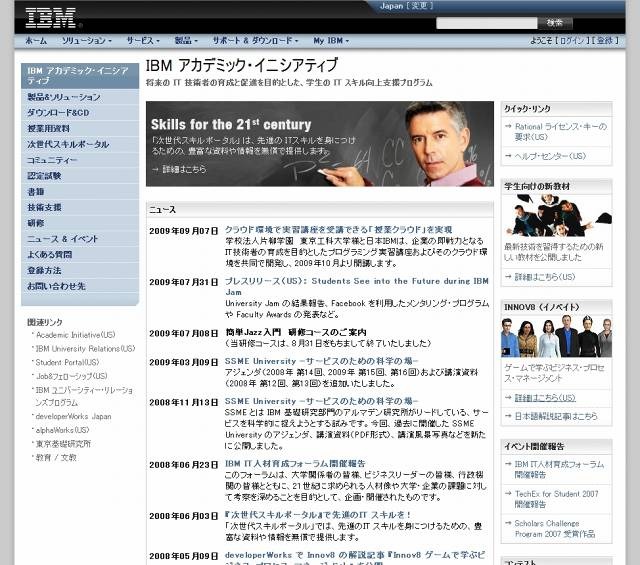The height and width of the screenshot is (565, 640).
Task: Click the INNOV8 game characters image
Action: click(556, 336)
